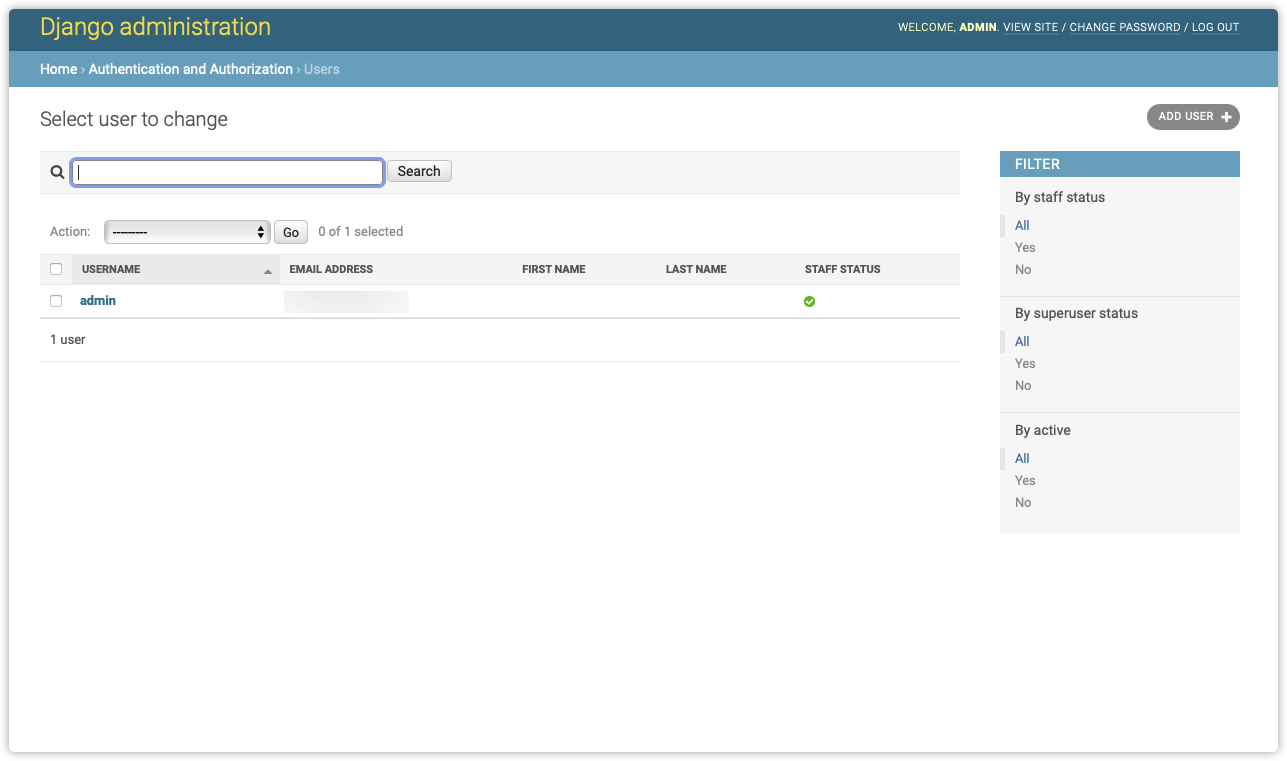Image resolution: width=1287 pixels, height=761 pixels.
Task: Click View Site link
Action: point(1030,27)
